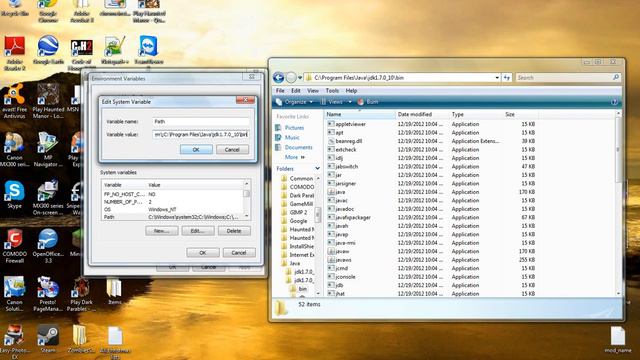Open the Views dropdown menu
The image size is (640, 360).
point(336,102)
